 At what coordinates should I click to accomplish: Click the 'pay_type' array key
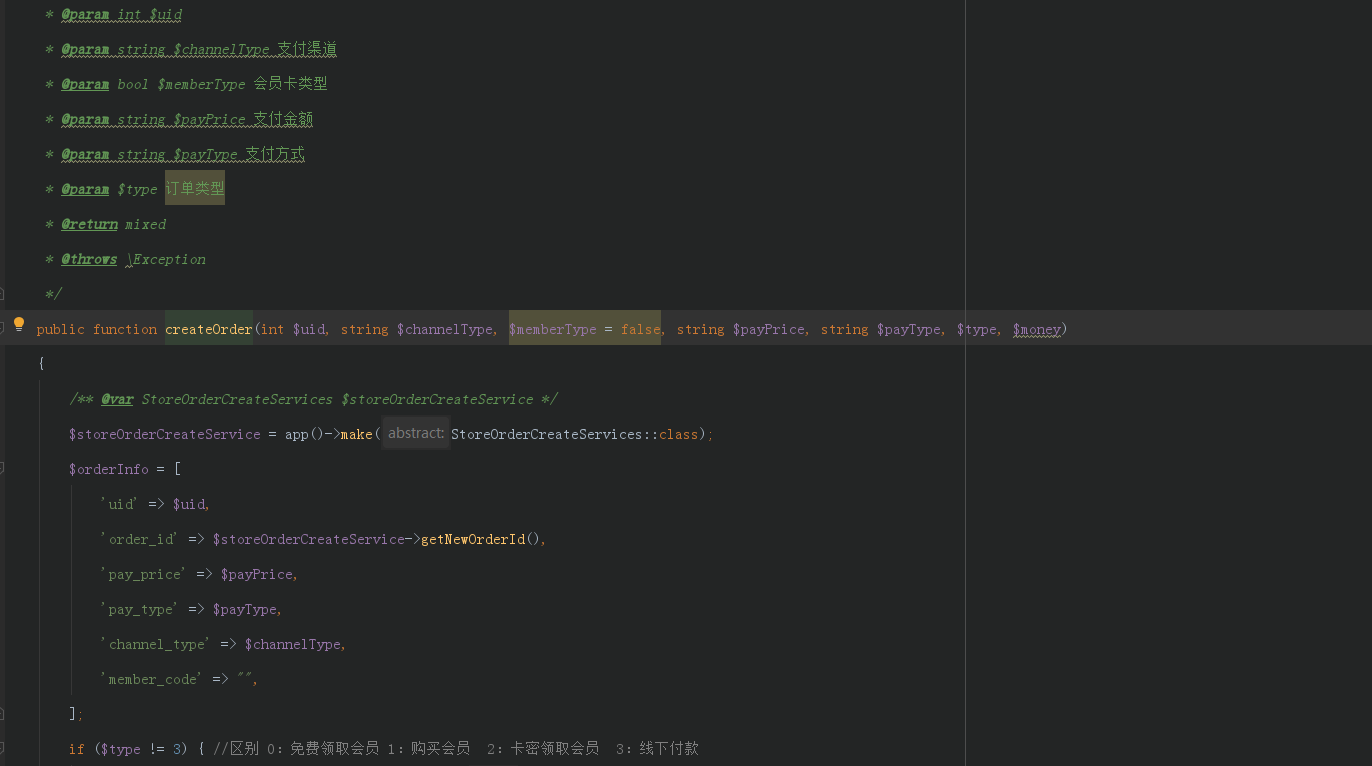tap(140, 609)
